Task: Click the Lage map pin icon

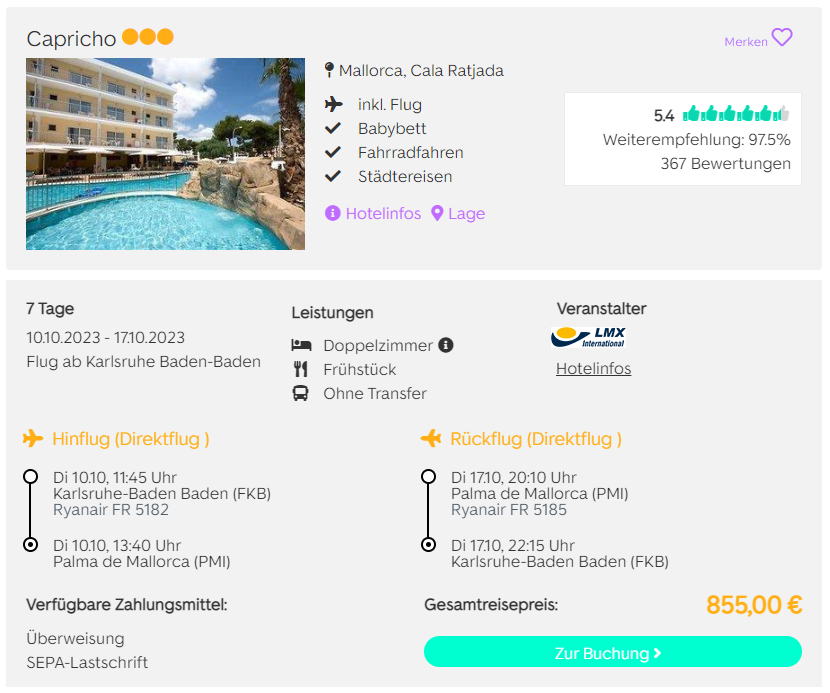Action: (x=437, y=213)
